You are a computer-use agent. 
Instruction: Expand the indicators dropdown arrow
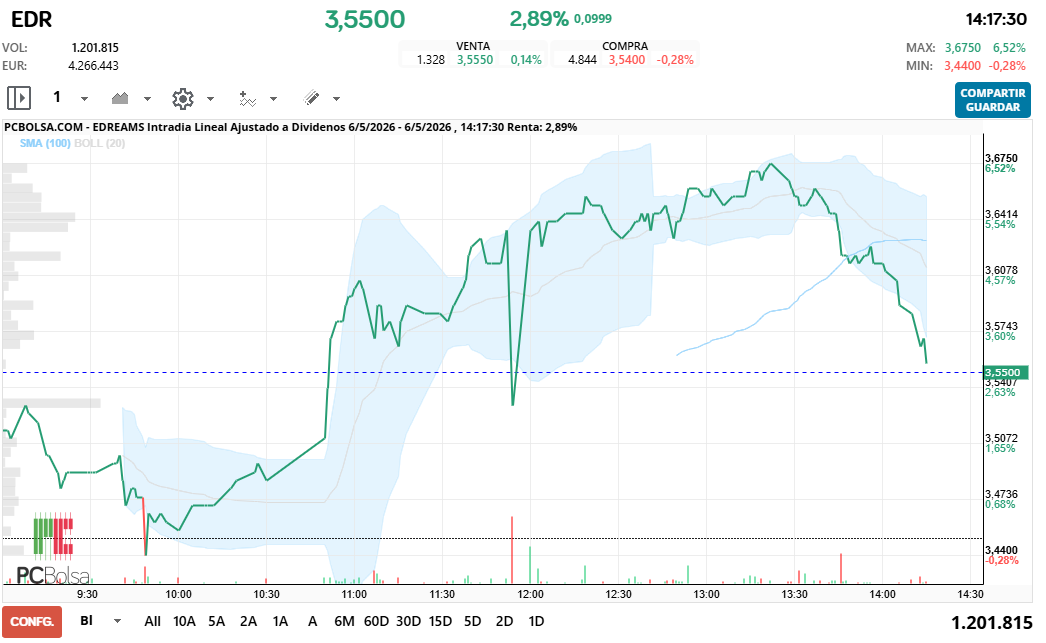274,99
